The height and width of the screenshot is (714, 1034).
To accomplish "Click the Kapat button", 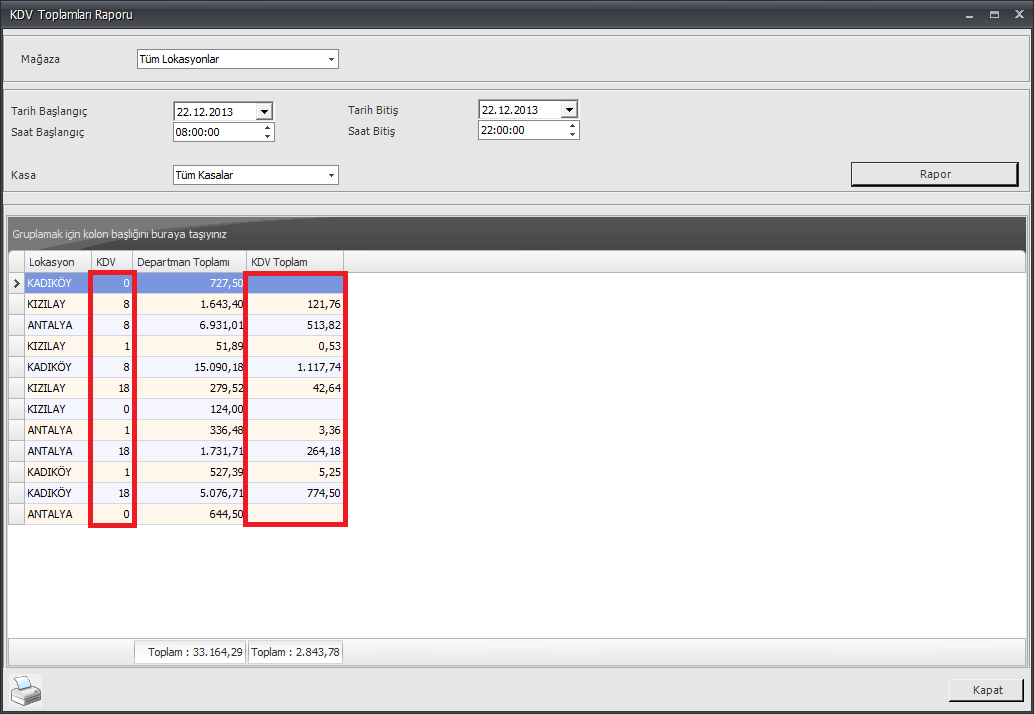I will tap(986, 691).
